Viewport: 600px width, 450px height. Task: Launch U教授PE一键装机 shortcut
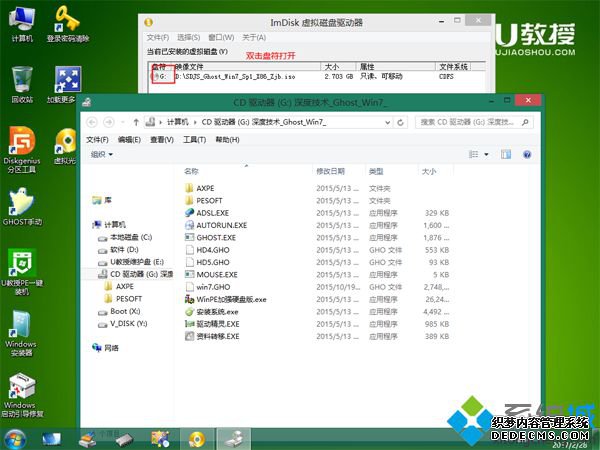tap(22, 272)
